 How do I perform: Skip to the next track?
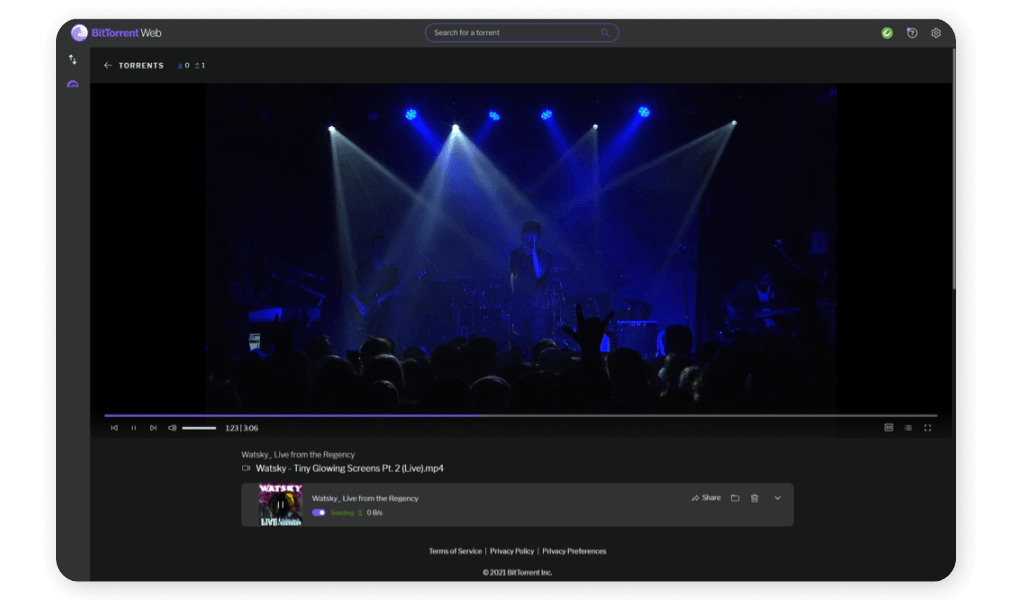[153, 428]
